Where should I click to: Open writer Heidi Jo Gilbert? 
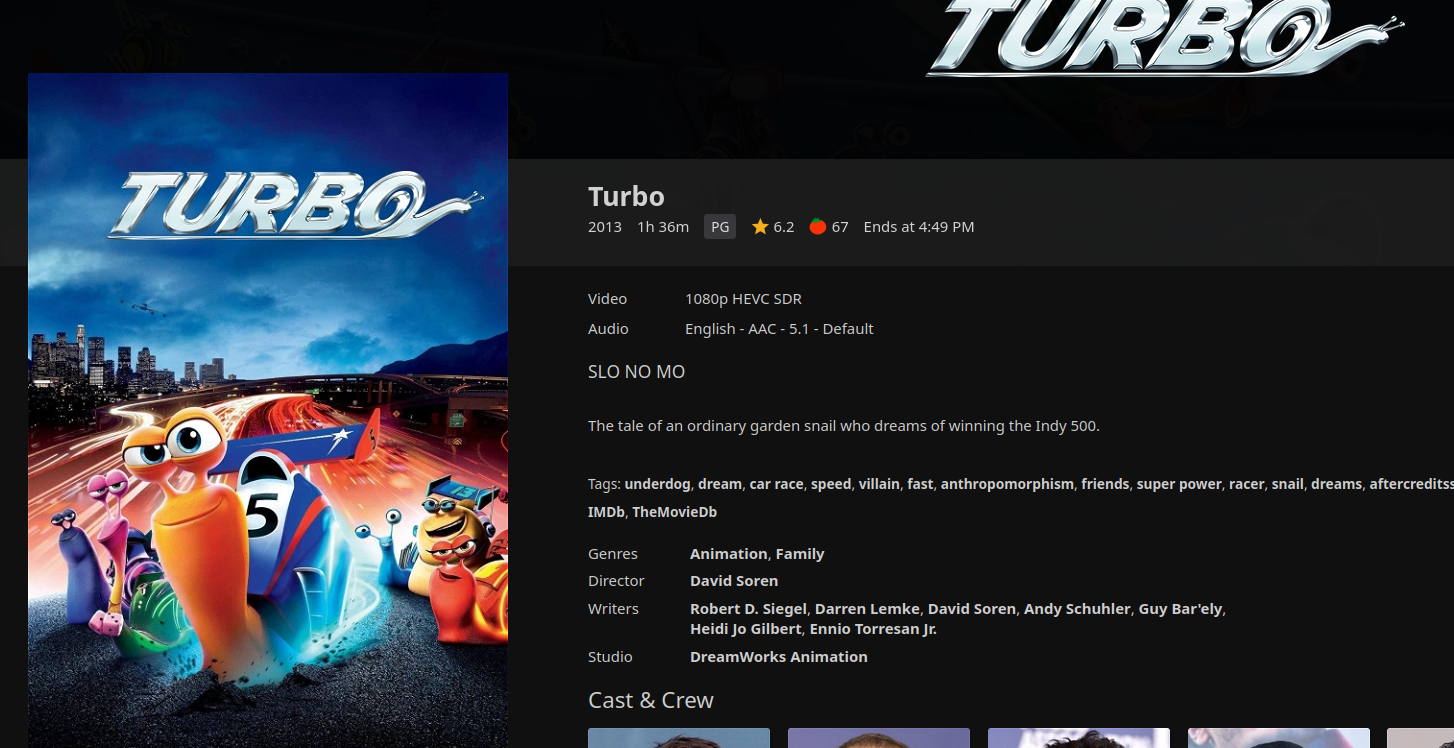click(746, 629)
